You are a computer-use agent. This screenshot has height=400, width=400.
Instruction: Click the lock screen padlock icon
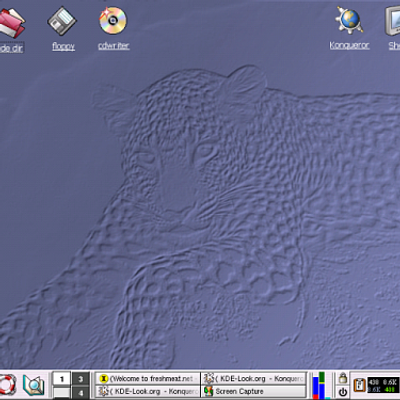click(x=343, y=378)
